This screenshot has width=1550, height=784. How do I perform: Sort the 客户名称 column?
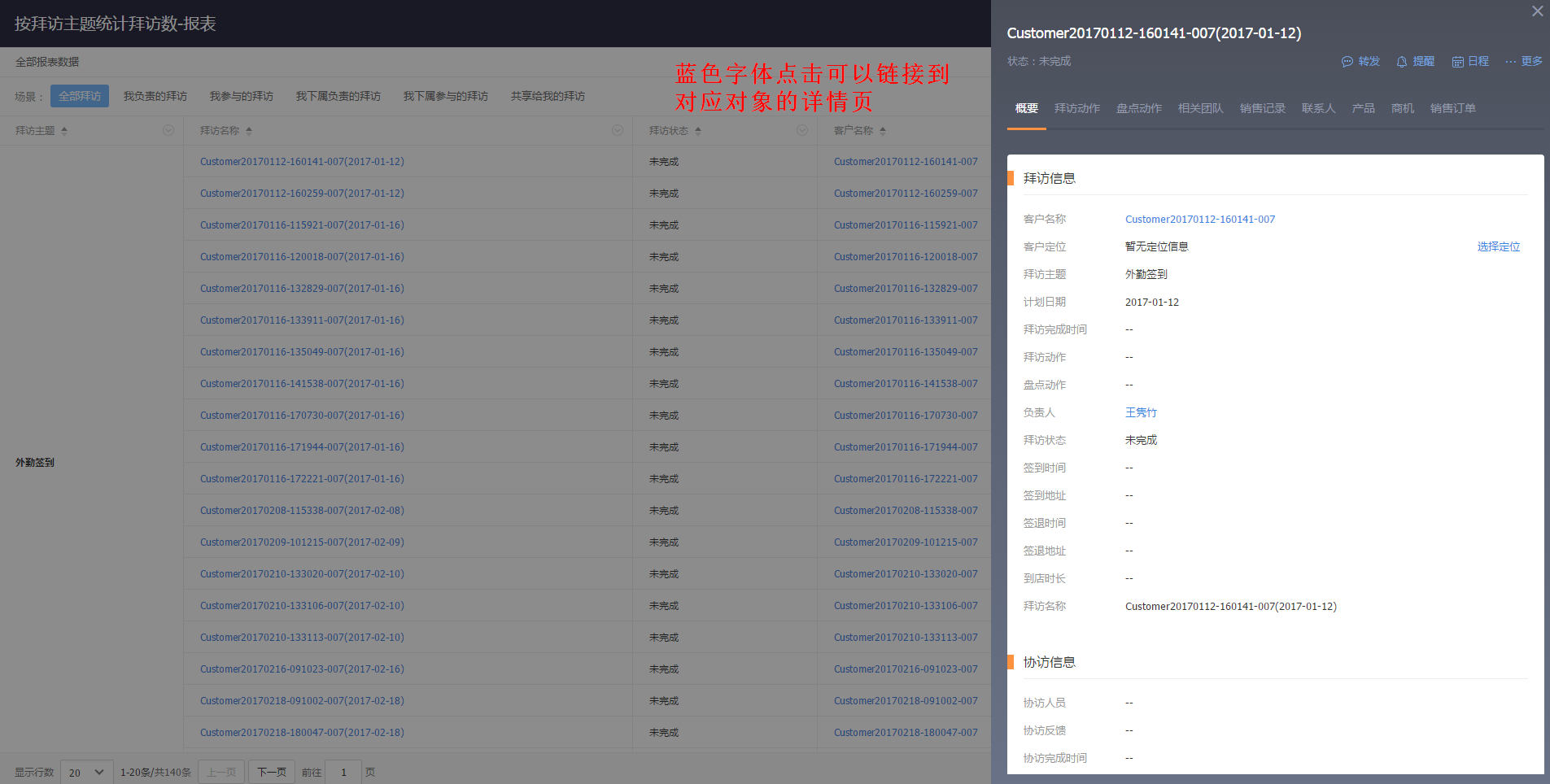(x=883, y=131)
